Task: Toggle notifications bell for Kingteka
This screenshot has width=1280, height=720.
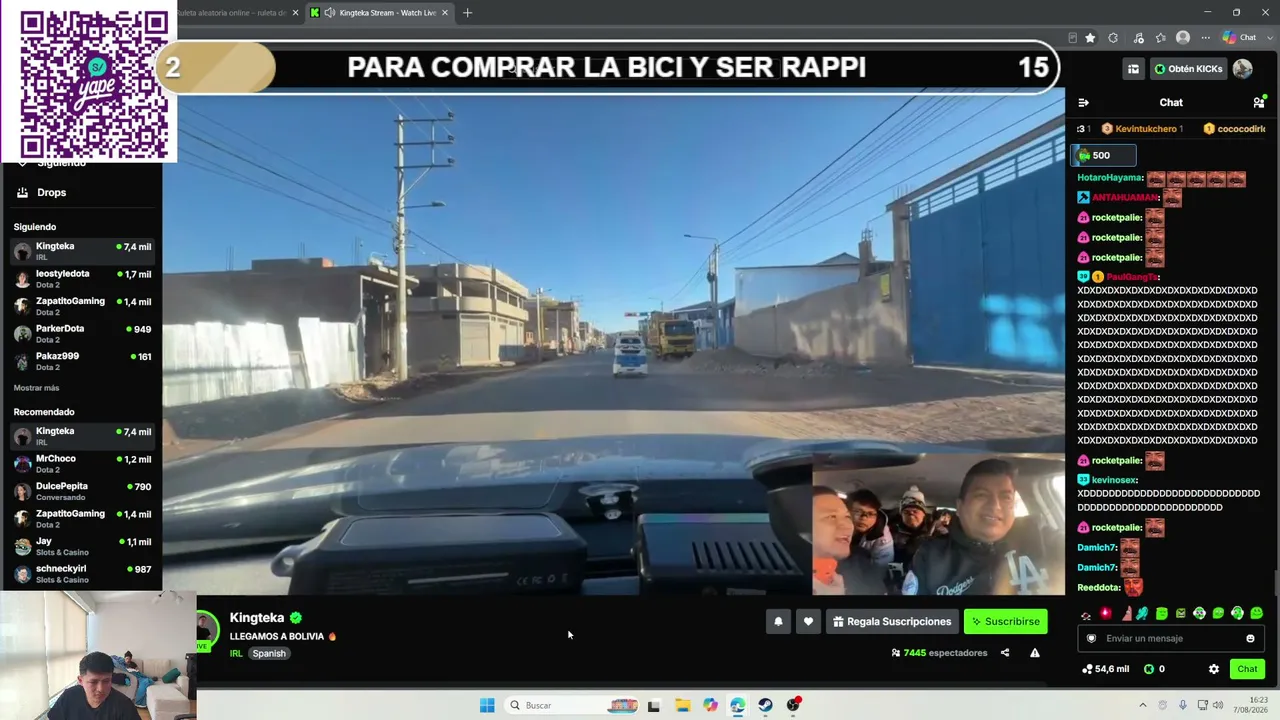Action: 778,622
